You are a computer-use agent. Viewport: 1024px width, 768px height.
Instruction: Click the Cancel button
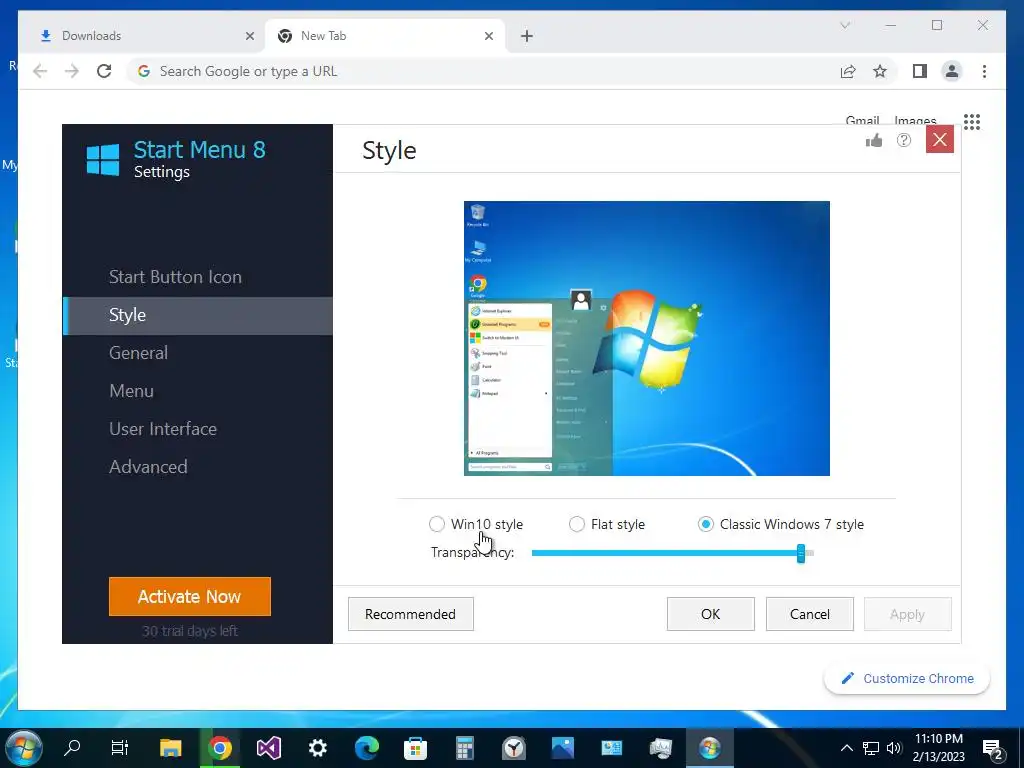click(810, 614)
